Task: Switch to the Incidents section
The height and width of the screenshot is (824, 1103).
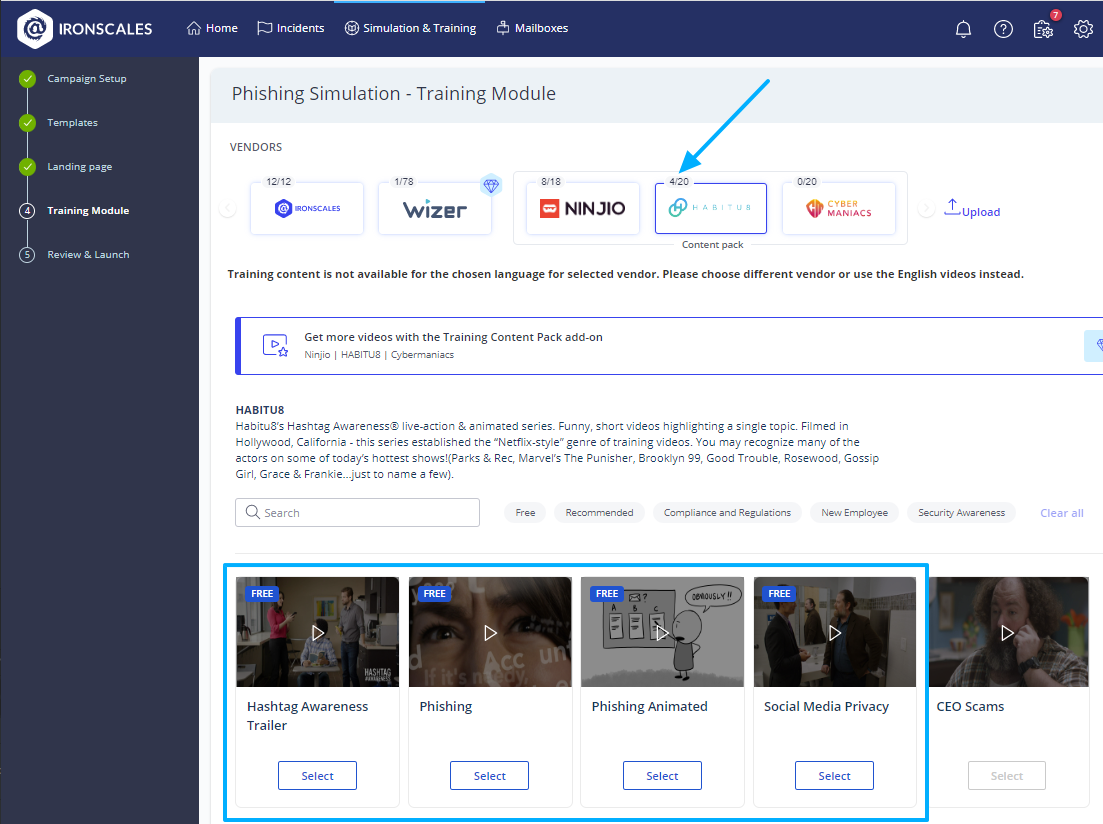Action: [290, 28]
